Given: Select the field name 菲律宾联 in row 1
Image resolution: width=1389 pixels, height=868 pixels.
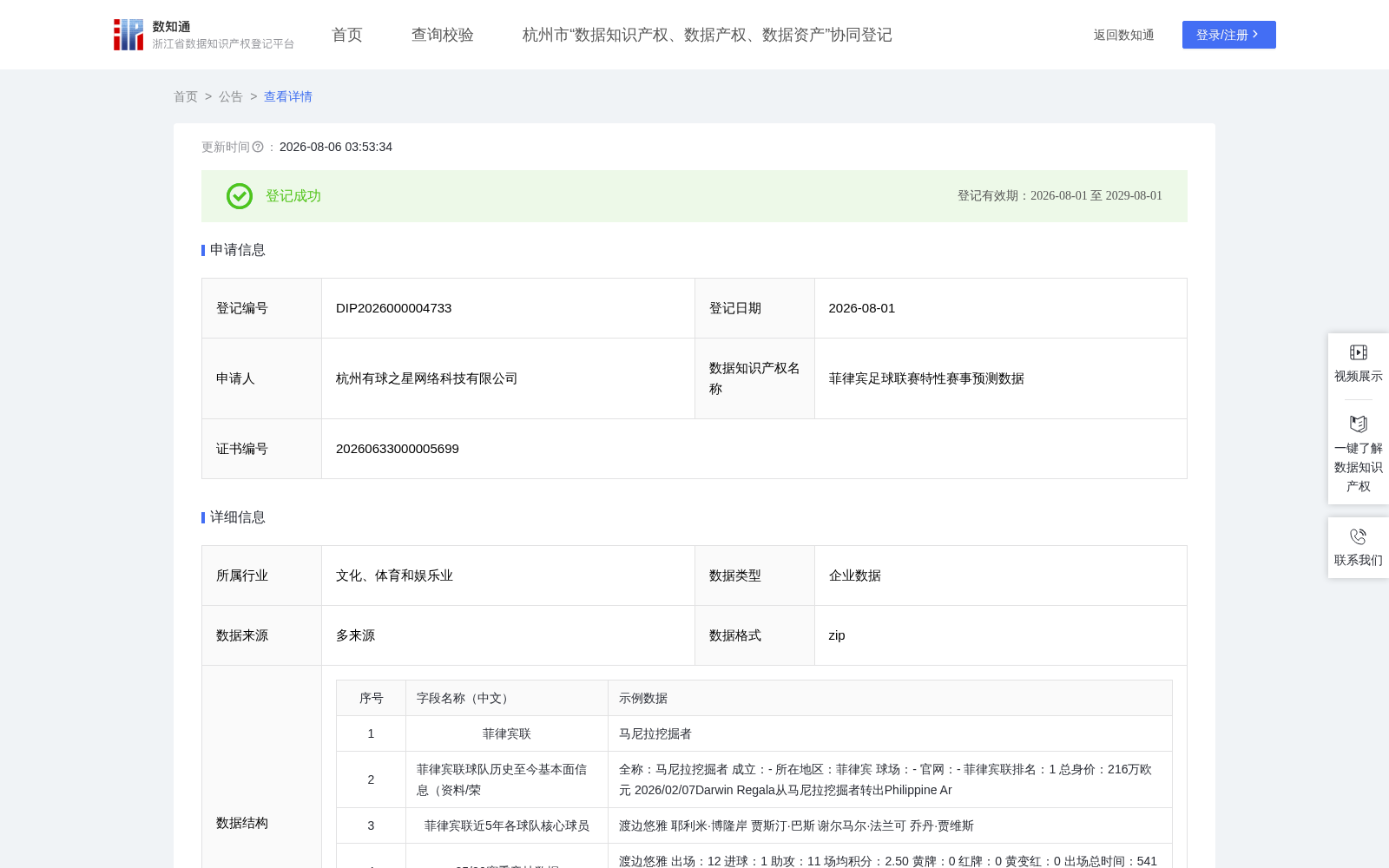Looking at the screenshot, I should coord(507,733).
